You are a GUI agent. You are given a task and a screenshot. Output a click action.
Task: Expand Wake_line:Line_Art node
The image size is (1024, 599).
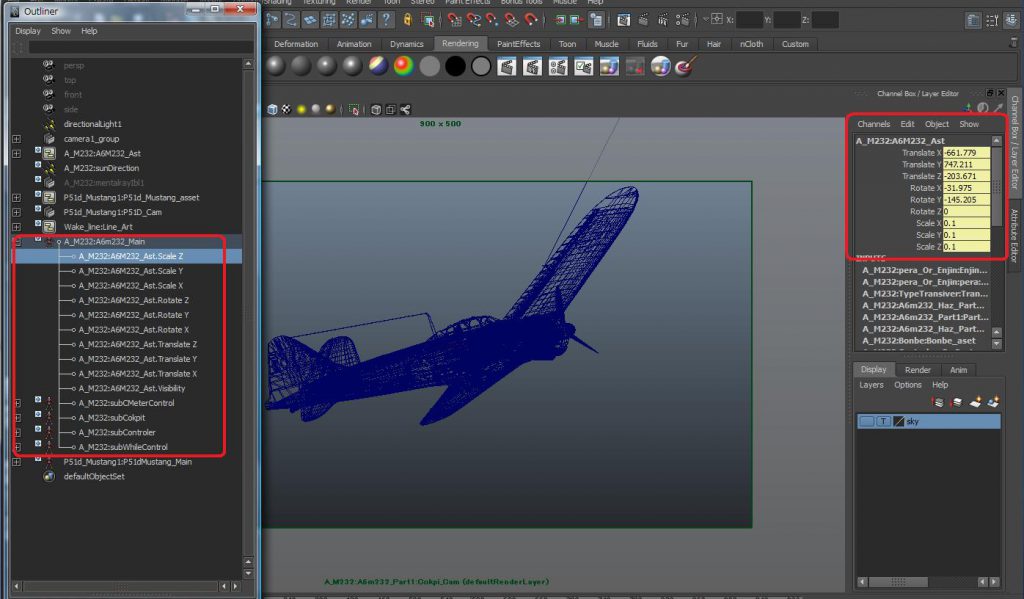point(17,227)
